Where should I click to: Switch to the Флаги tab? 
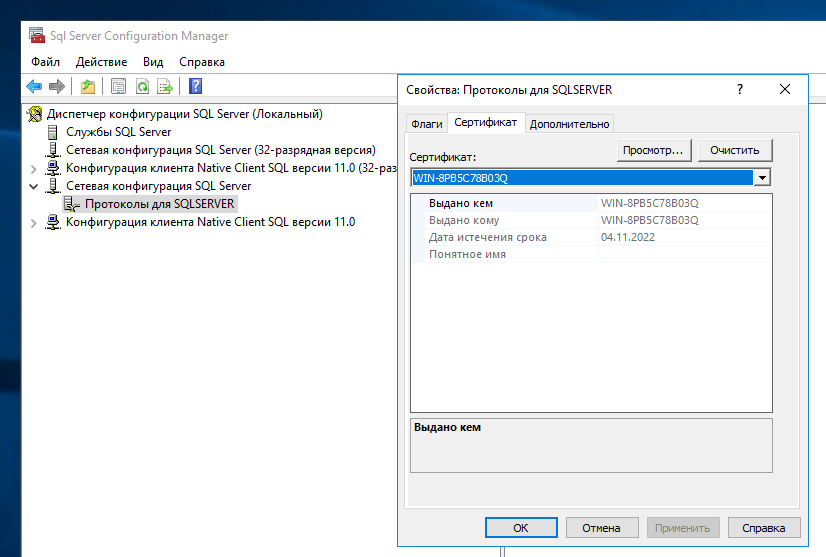[x=427, y=124]
